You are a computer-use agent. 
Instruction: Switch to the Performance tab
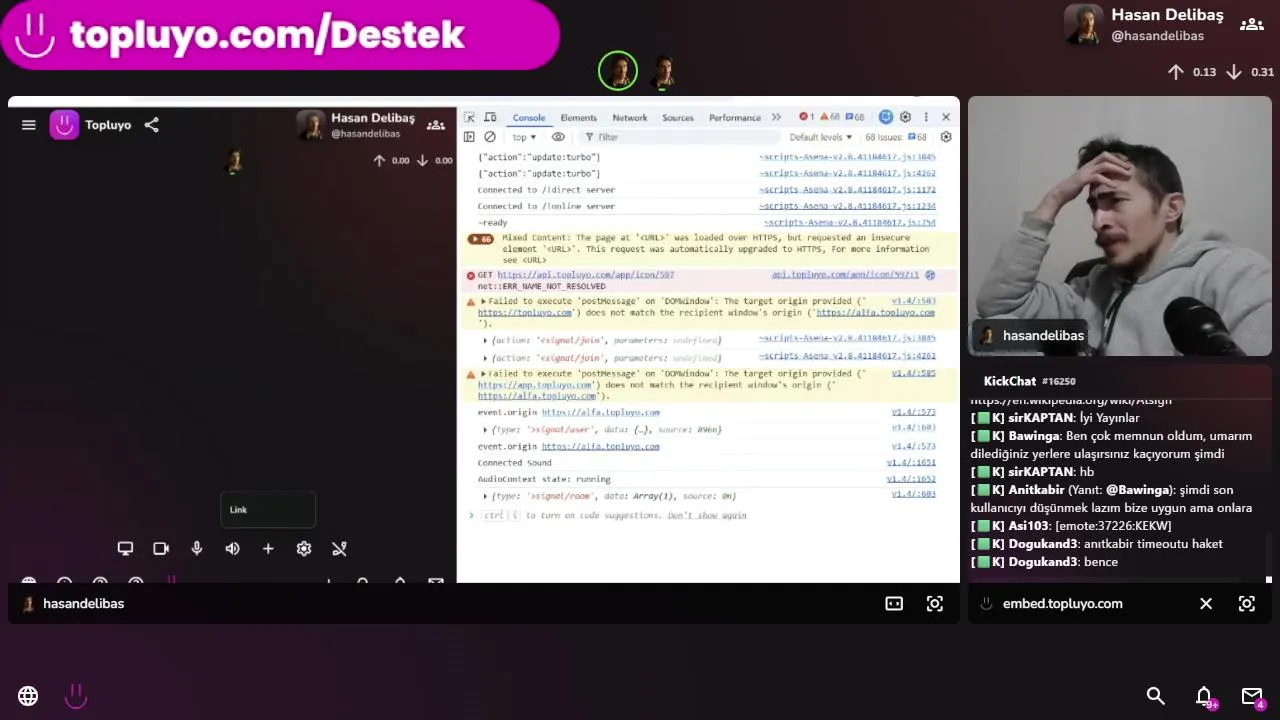click(735, 118)
